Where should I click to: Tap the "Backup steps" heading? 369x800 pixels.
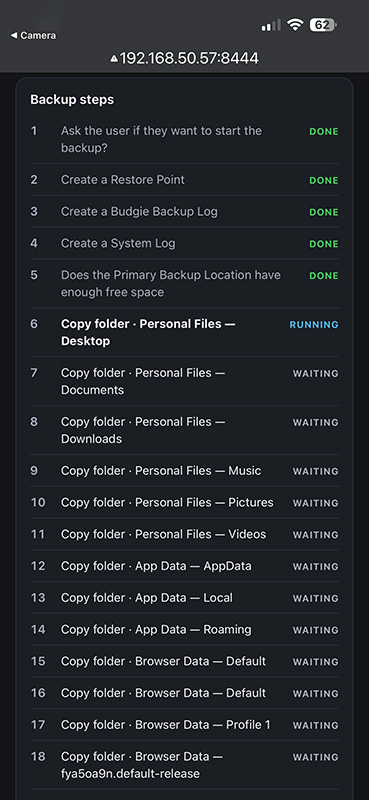72,99
